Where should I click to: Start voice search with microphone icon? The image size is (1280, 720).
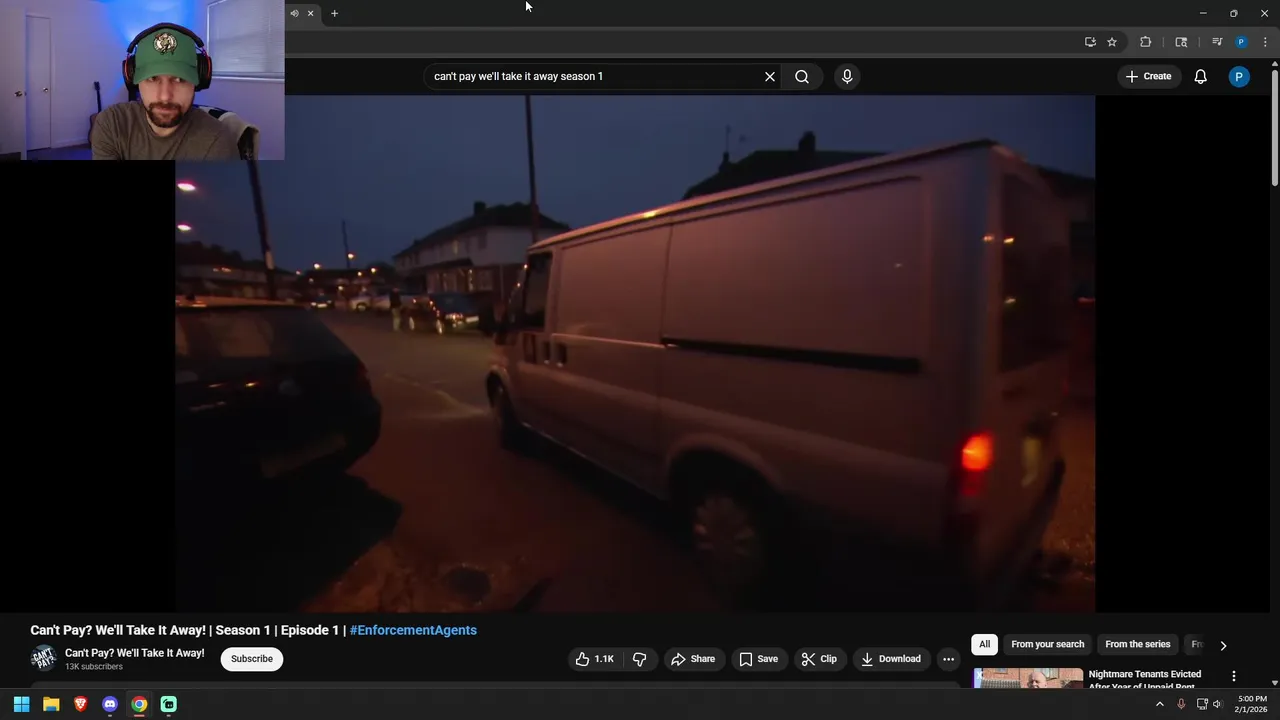847,77
